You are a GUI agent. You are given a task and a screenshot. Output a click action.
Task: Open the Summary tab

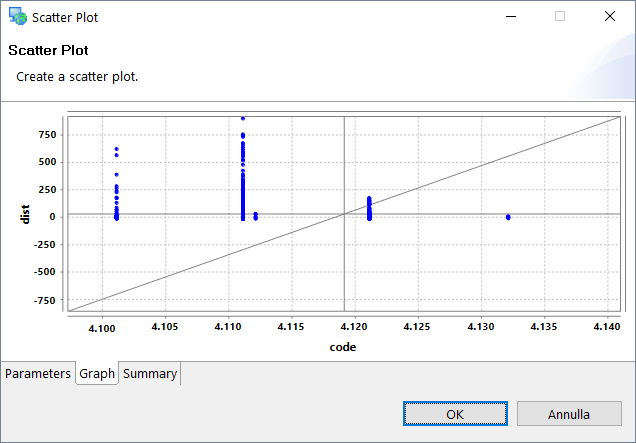coord(149,373)
